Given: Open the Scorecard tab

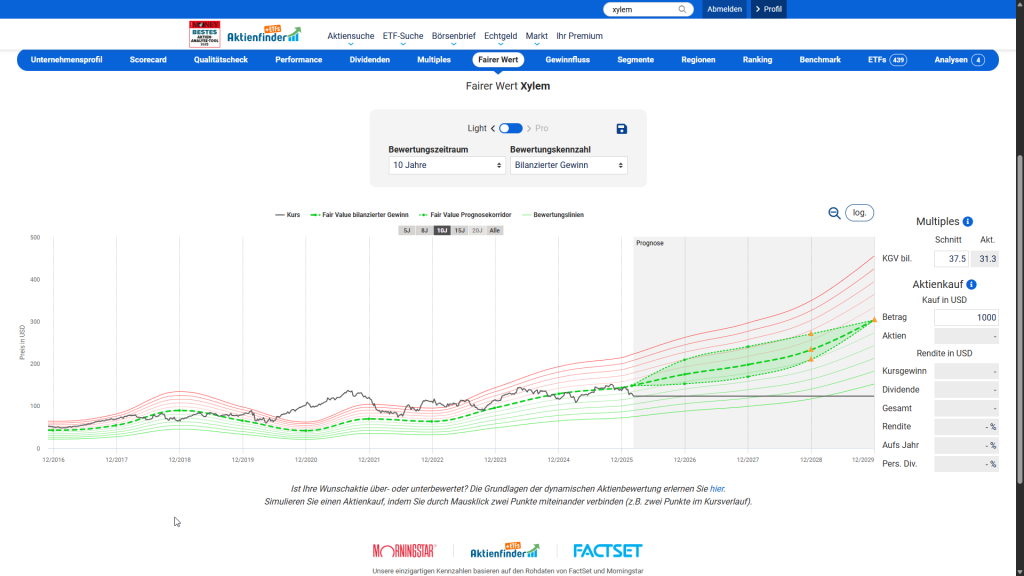Looking at the screenshot, I should (148, 60).
